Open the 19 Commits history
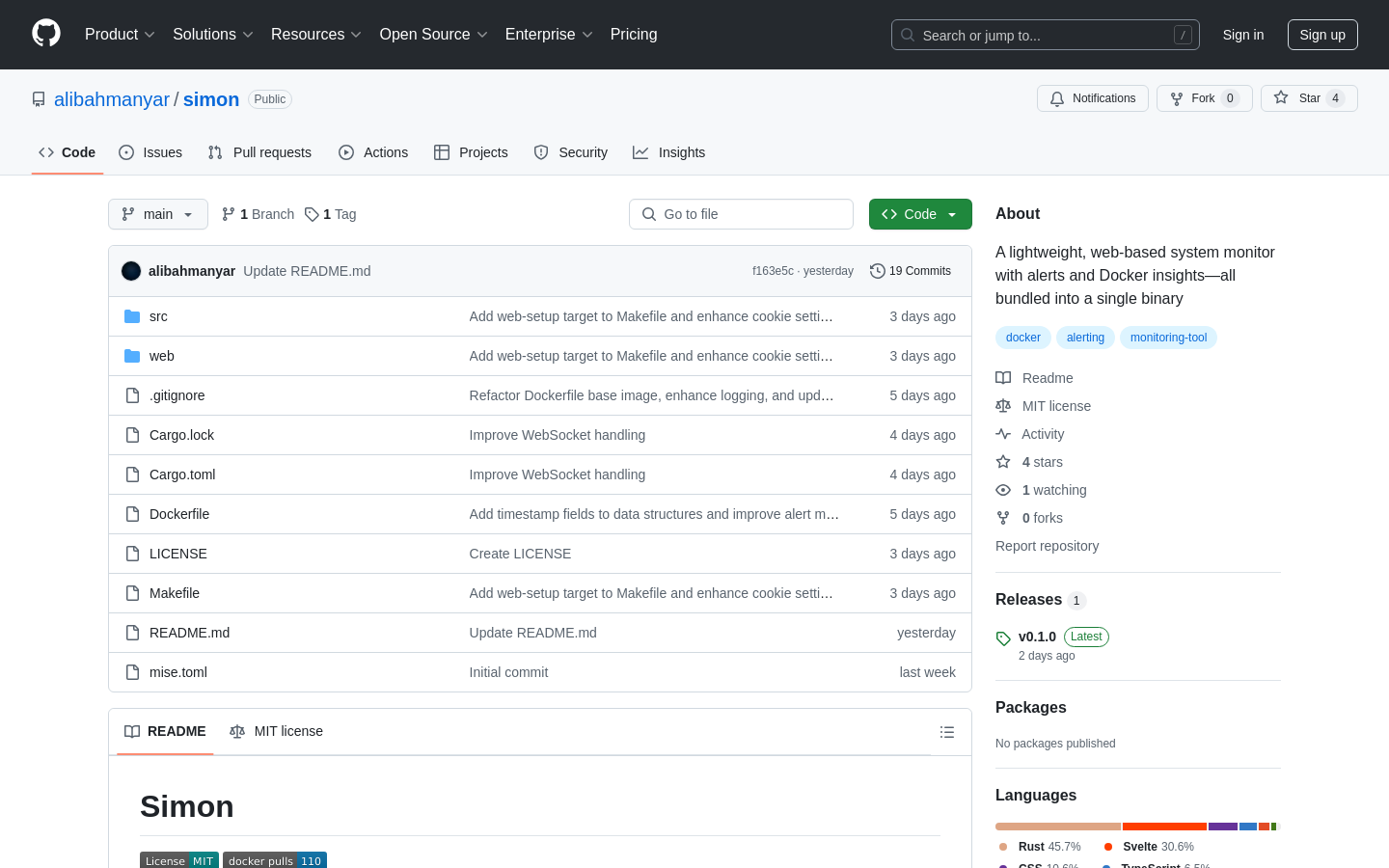1389x868 pixels. (911, 271)
